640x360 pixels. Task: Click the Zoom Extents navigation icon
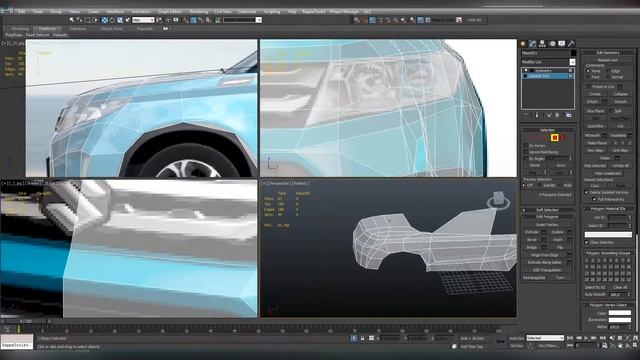click(x=628, y=338)
